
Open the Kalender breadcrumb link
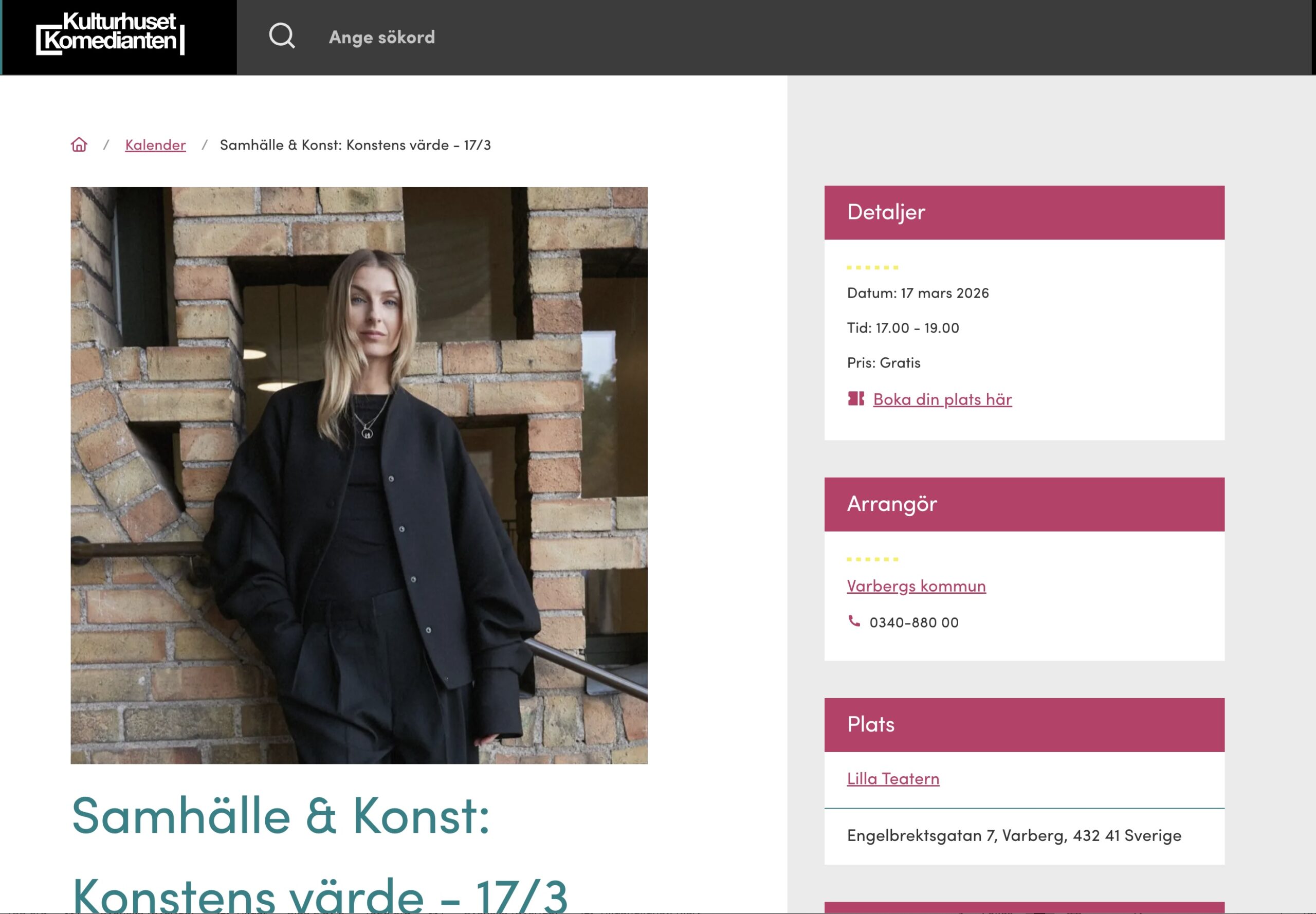click(x=155, y=145)
